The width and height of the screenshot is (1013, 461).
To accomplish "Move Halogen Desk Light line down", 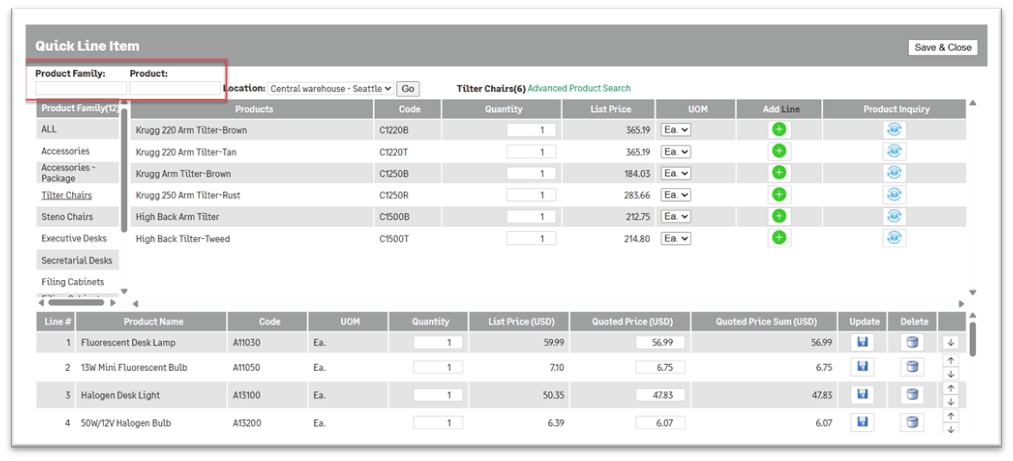I will [950, 402].
